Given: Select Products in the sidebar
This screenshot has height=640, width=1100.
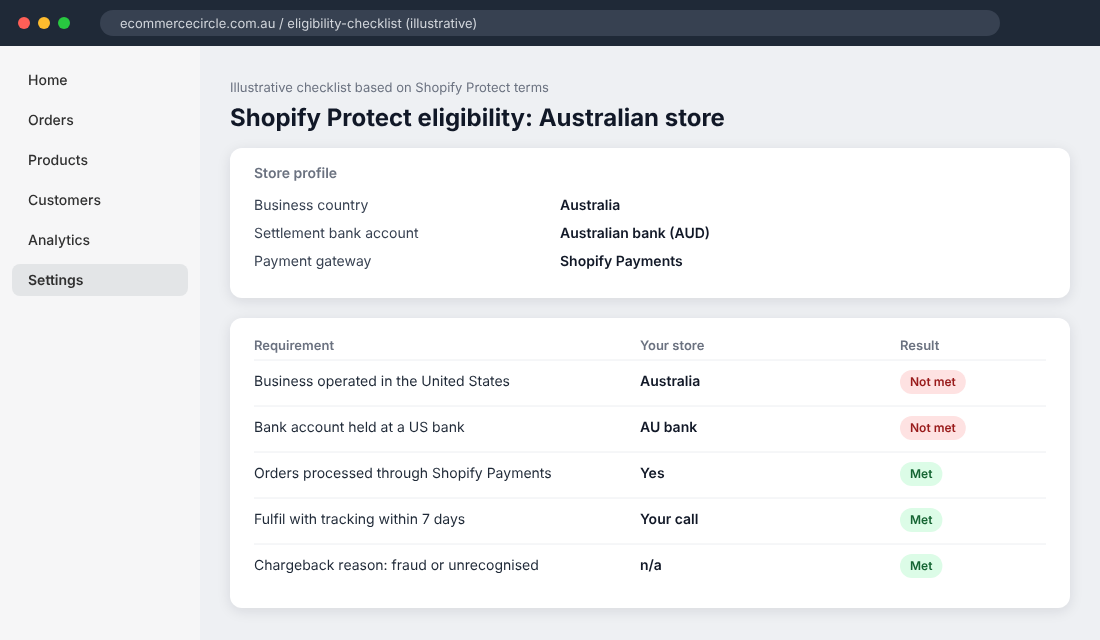Looking at the screenshot, I should point(100,160).
